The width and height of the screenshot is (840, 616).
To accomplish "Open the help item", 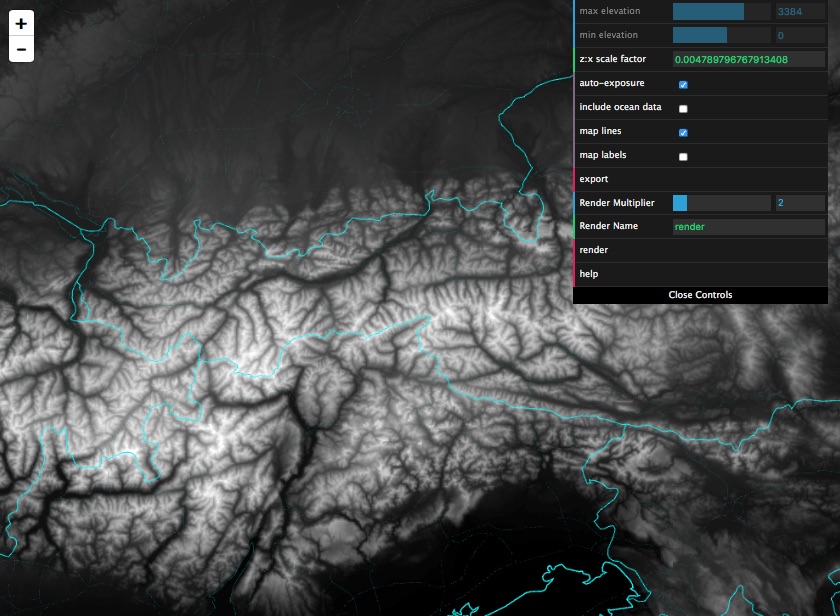I will [589, 274].
